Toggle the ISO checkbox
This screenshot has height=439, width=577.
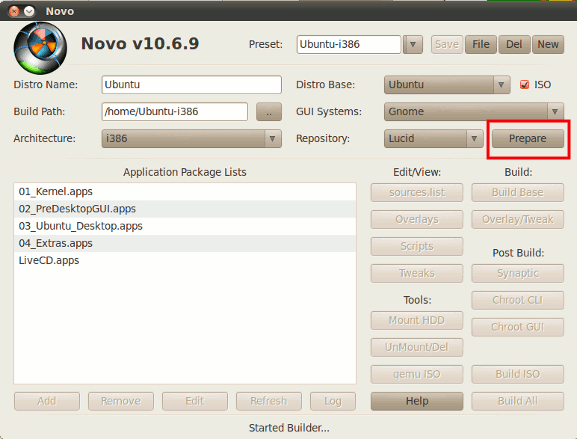[x=524, y=85]
